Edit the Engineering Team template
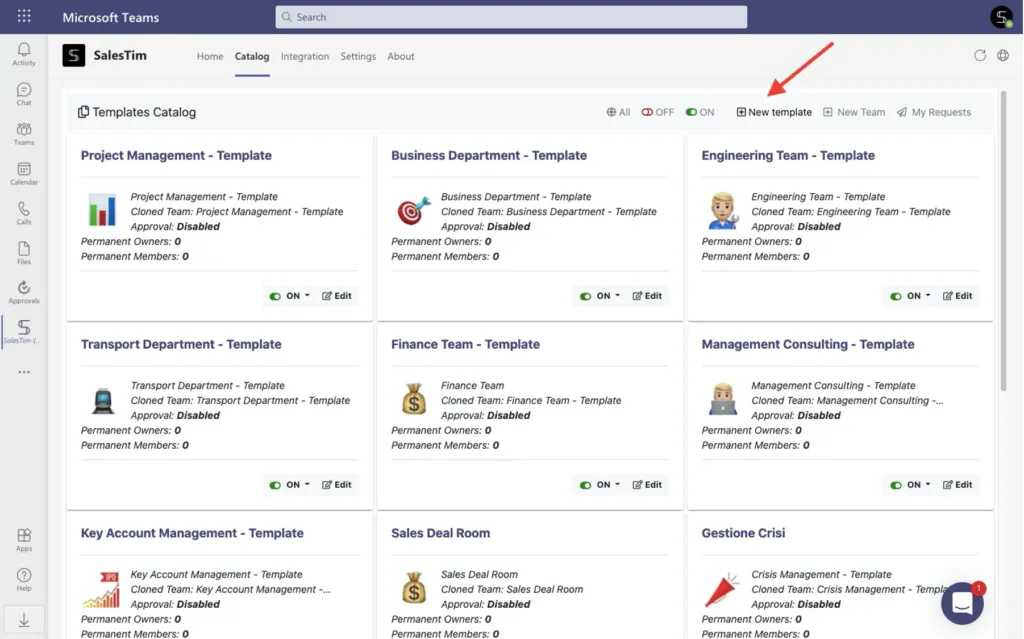Screen dimensions: 1024x639 [x=957, y=296]
